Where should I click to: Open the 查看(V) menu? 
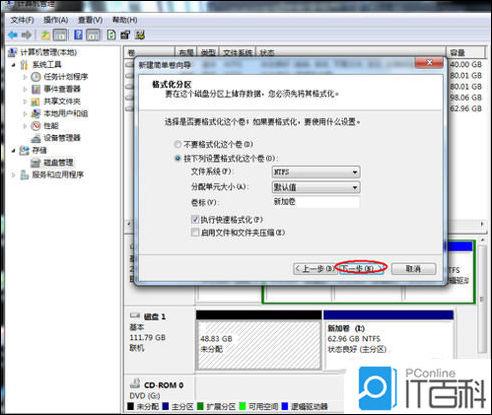point(90,20)
